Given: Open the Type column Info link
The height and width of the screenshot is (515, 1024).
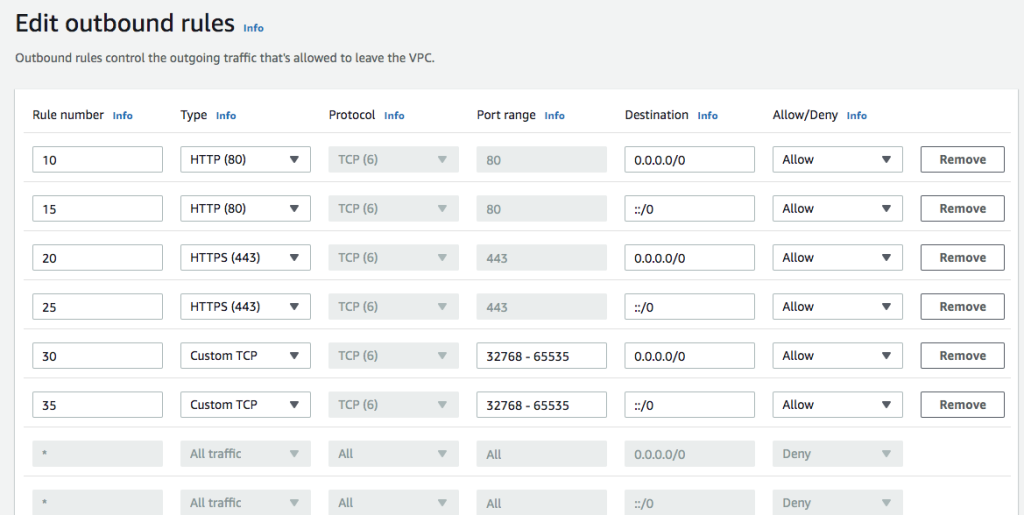Looking at the screenshot, I should point(225,116).
